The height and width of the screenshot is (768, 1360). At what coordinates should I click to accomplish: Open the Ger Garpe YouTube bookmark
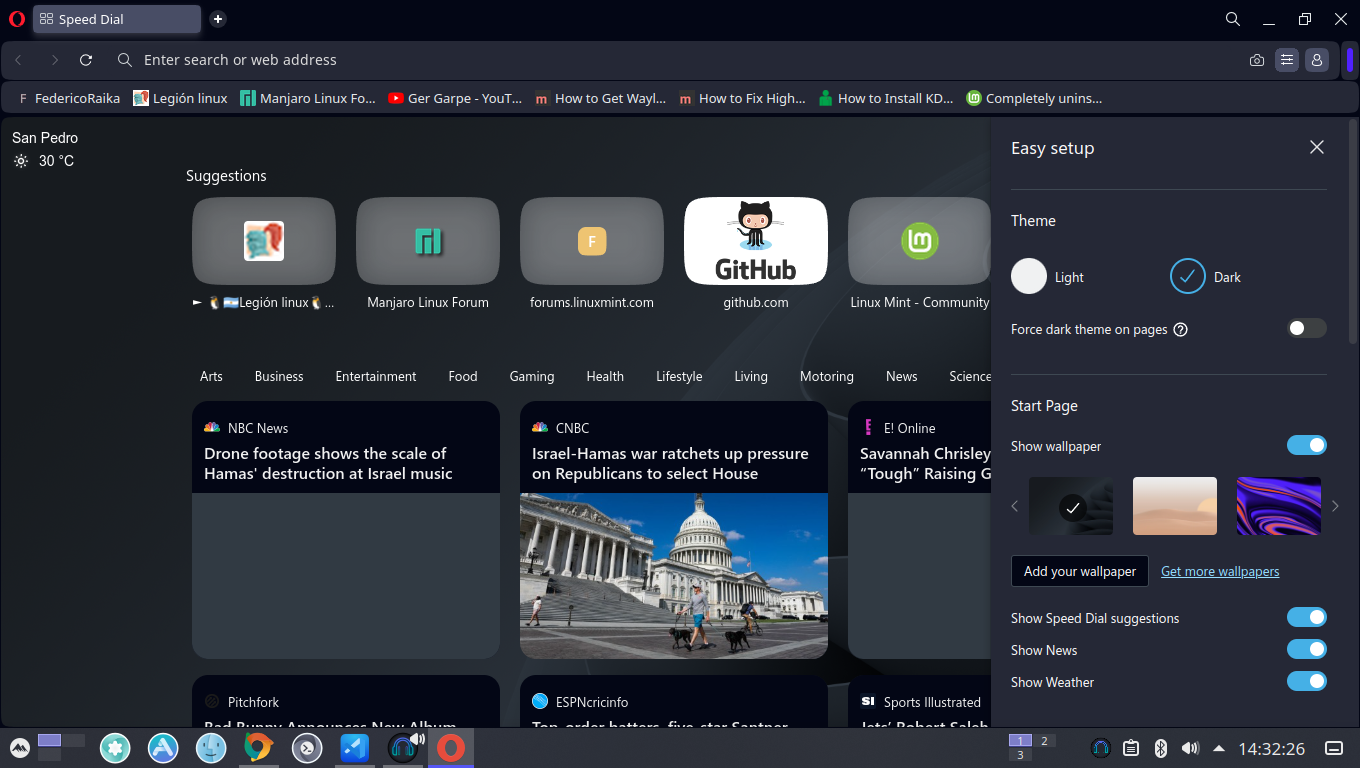click(455, 98)
